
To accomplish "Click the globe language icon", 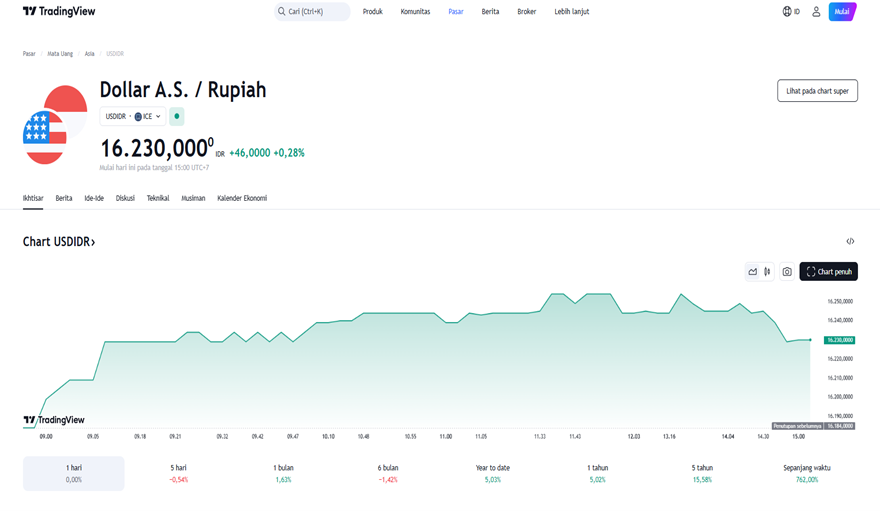I will tap(787, 12).
